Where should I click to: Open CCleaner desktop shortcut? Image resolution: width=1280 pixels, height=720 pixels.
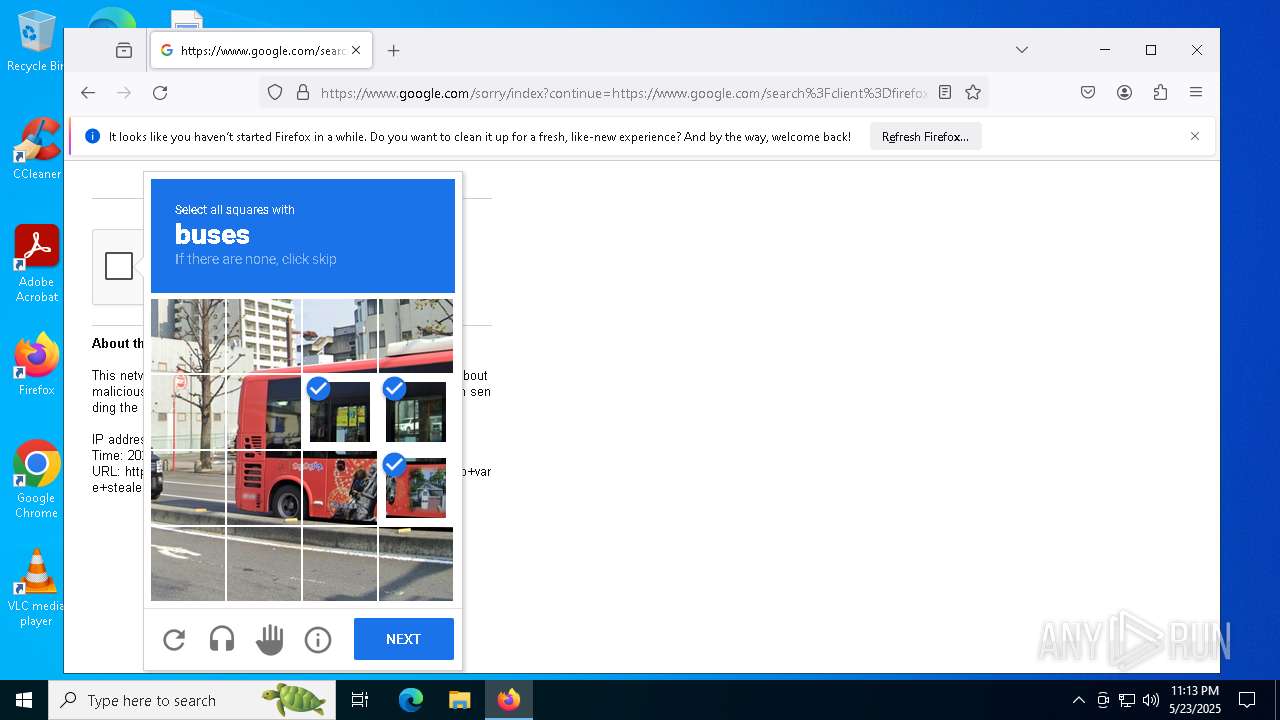tap(36, 148)
